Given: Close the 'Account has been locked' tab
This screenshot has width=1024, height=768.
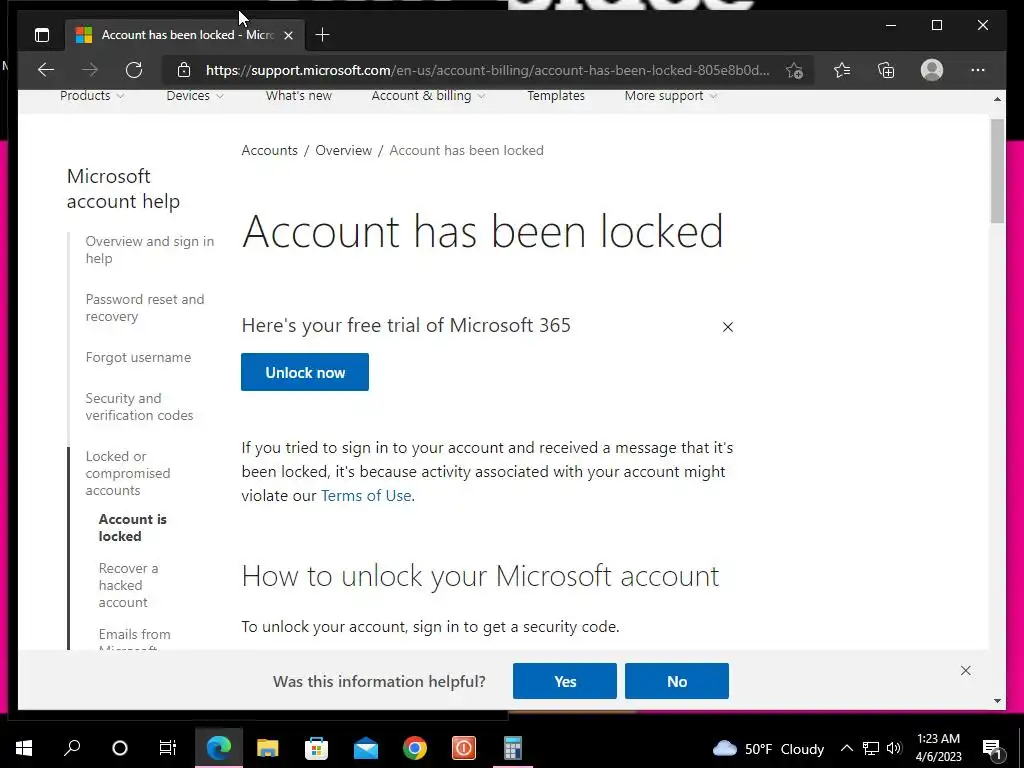Looking at the screenshot, I should 289,35.
